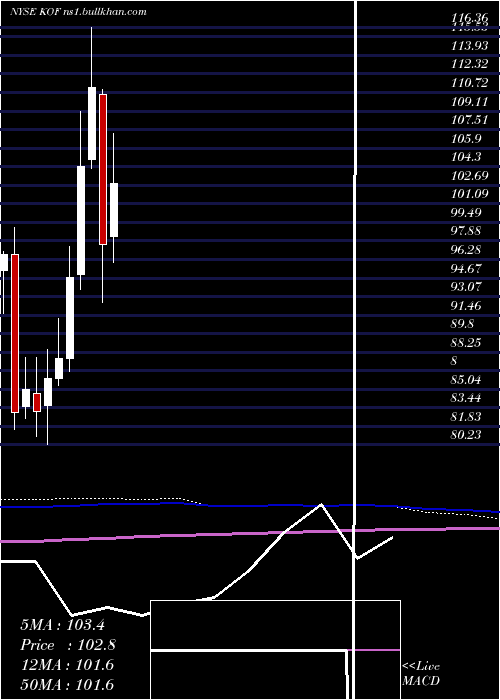Image resolution: width=500 pixels, height=700 pixels.
Task: Click the 93.07 price label
Action: (466, 286)
